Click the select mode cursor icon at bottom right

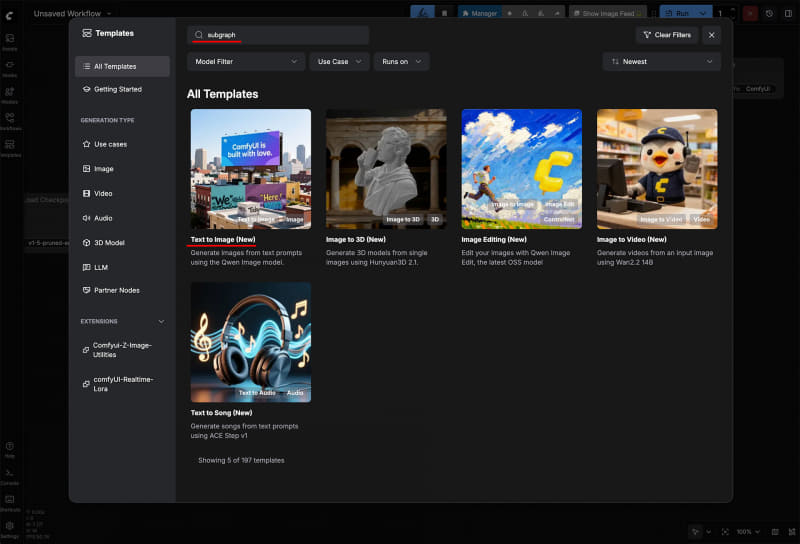(695, 532)
